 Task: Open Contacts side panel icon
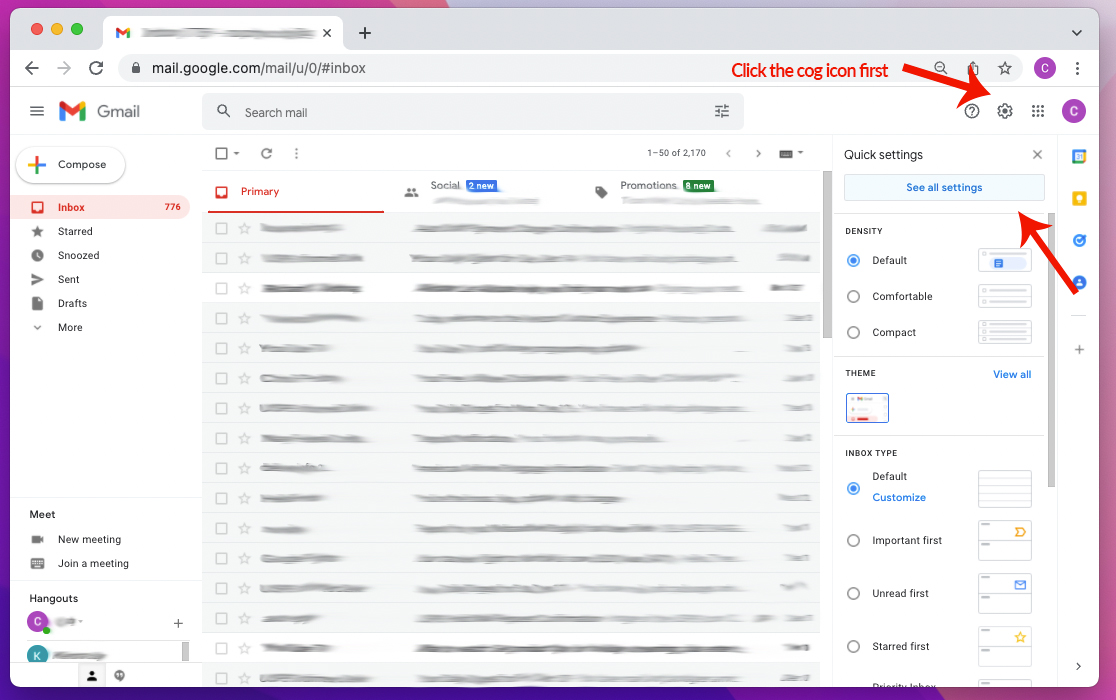point(1079,282)
